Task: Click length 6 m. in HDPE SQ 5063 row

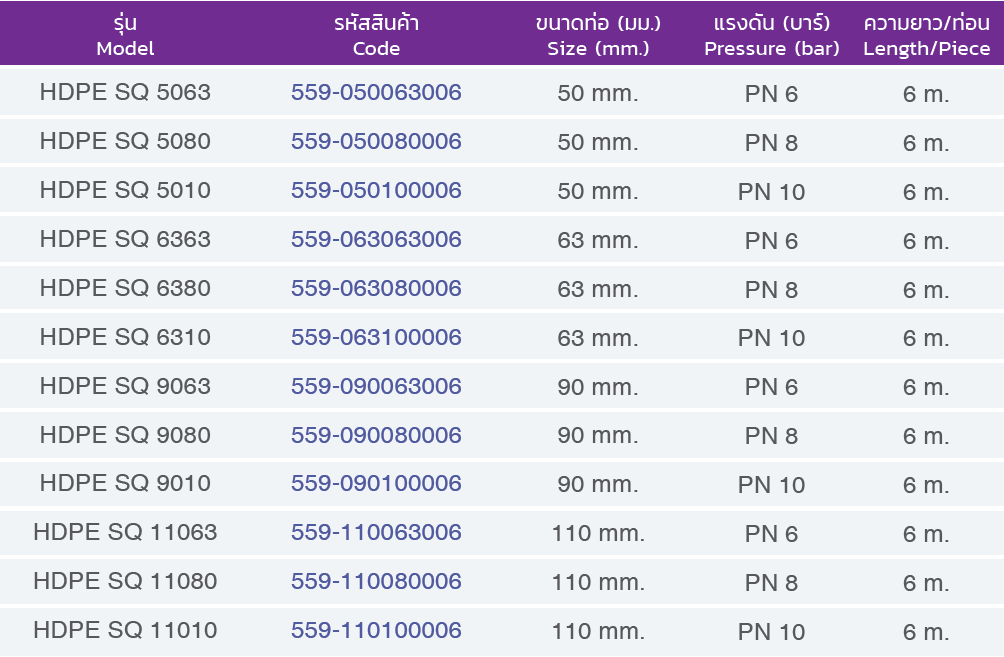Action: [927, 94]
